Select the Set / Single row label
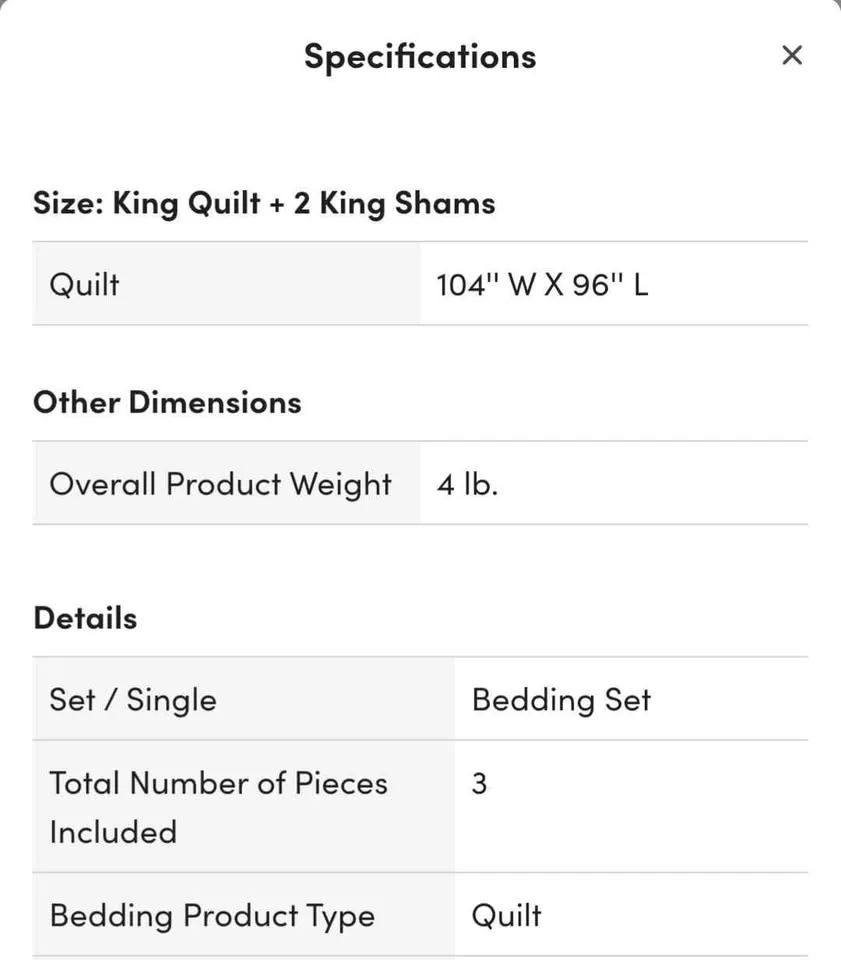841x960 pixels. pyautogui.click(x=132, y=699)
